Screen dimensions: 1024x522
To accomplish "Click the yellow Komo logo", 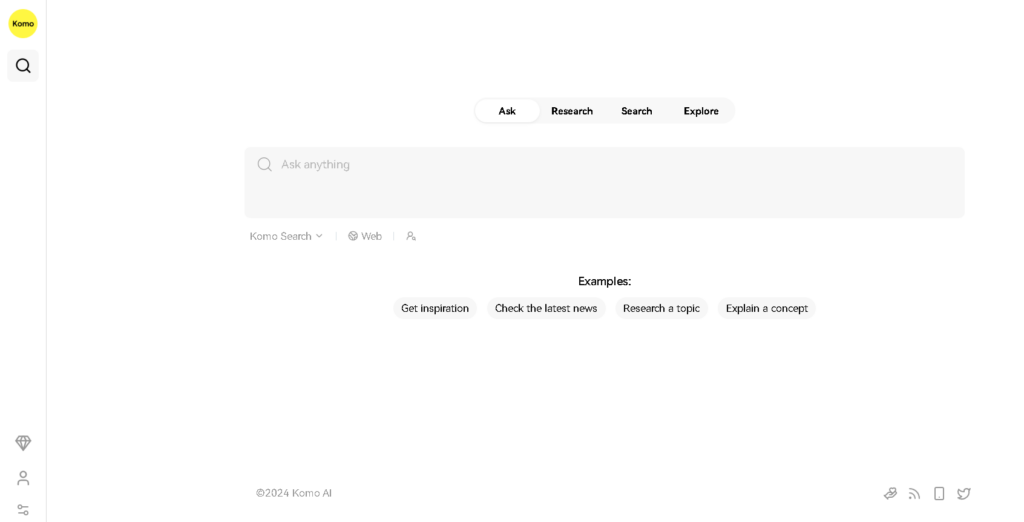I will click(23, 23).
